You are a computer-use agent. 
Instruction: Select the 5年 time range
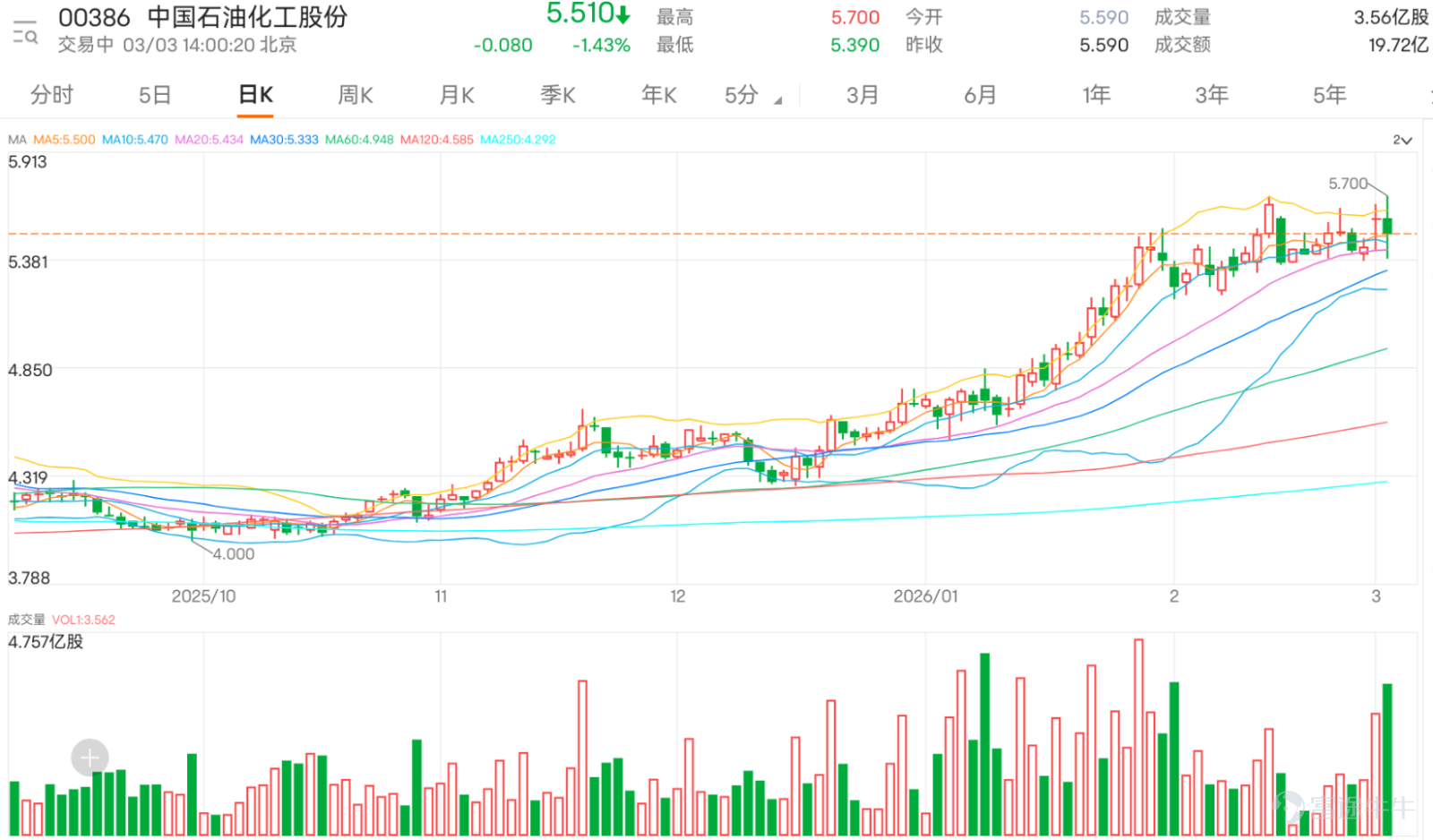click(1329, 95)
